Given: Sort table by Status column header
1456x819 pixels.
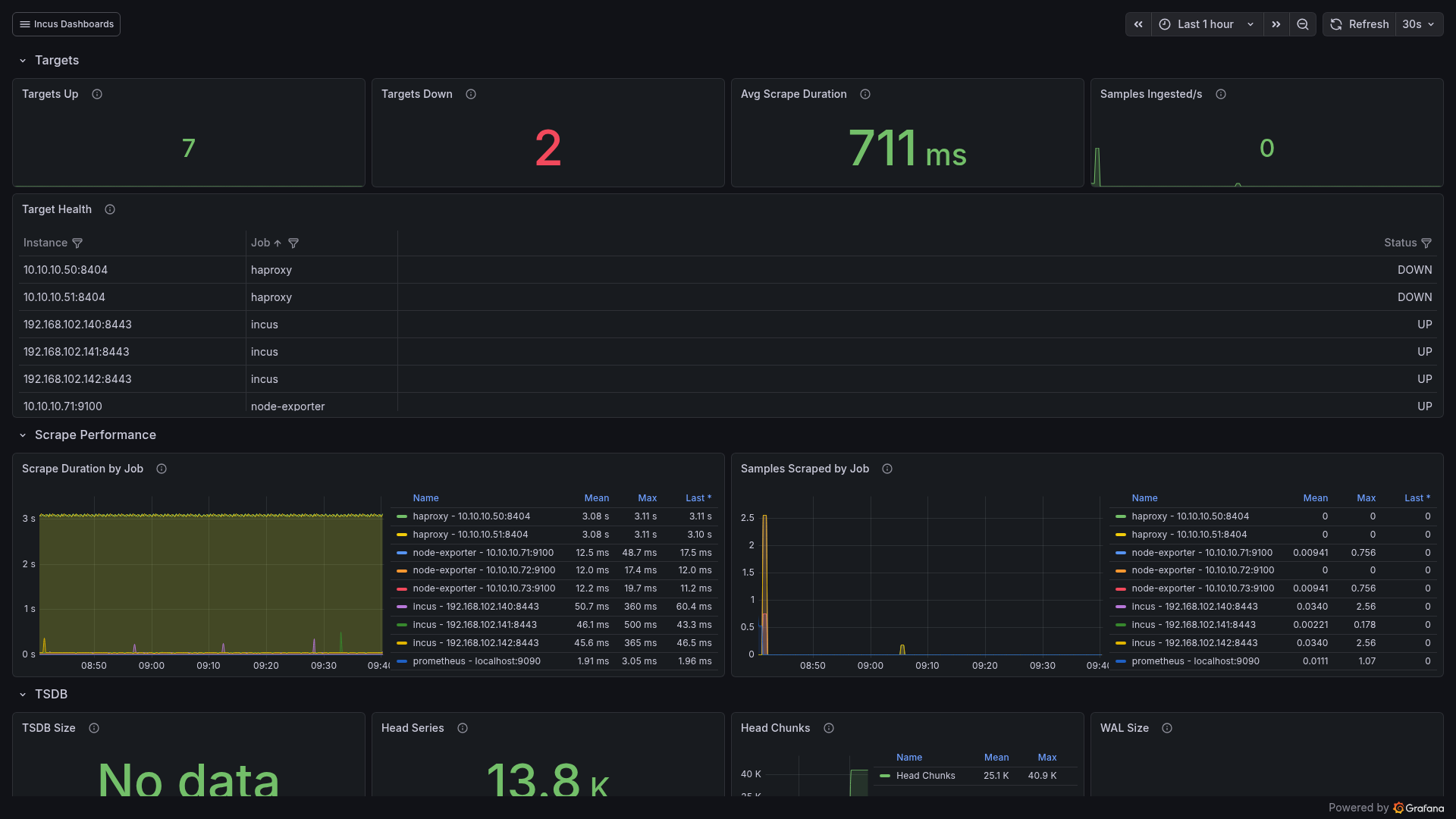Looking at the screenshot, I should [1400, 243].
